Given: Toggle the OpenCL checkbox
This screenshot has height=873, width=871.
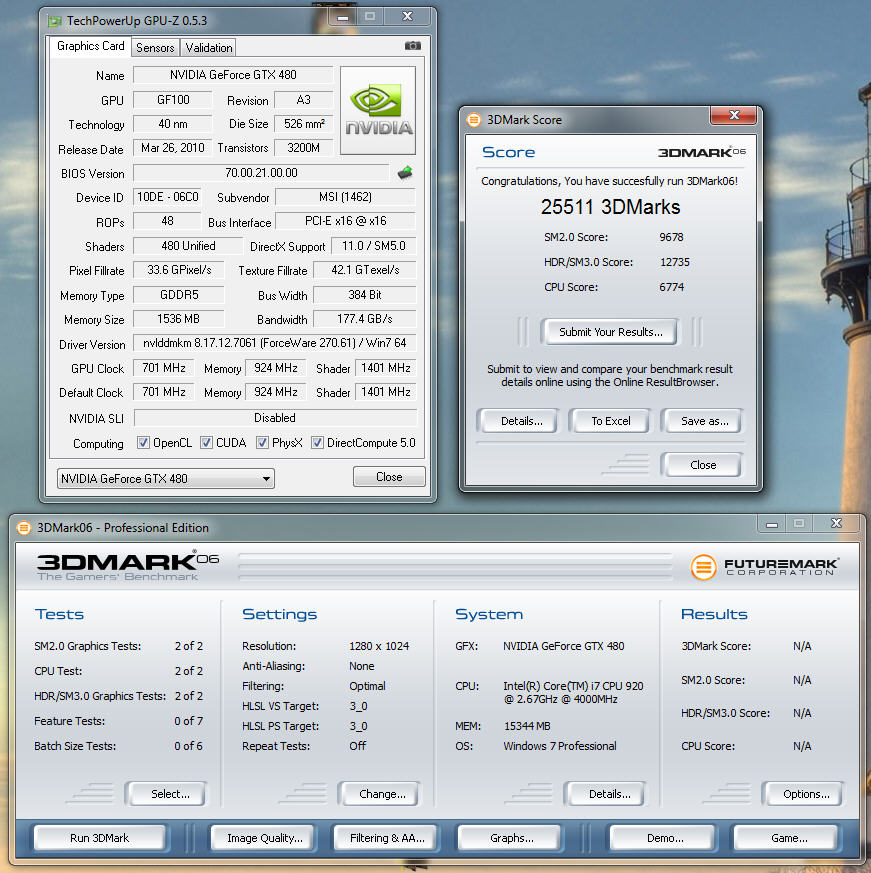Looking at the screenshot, I should pos(143,443).
